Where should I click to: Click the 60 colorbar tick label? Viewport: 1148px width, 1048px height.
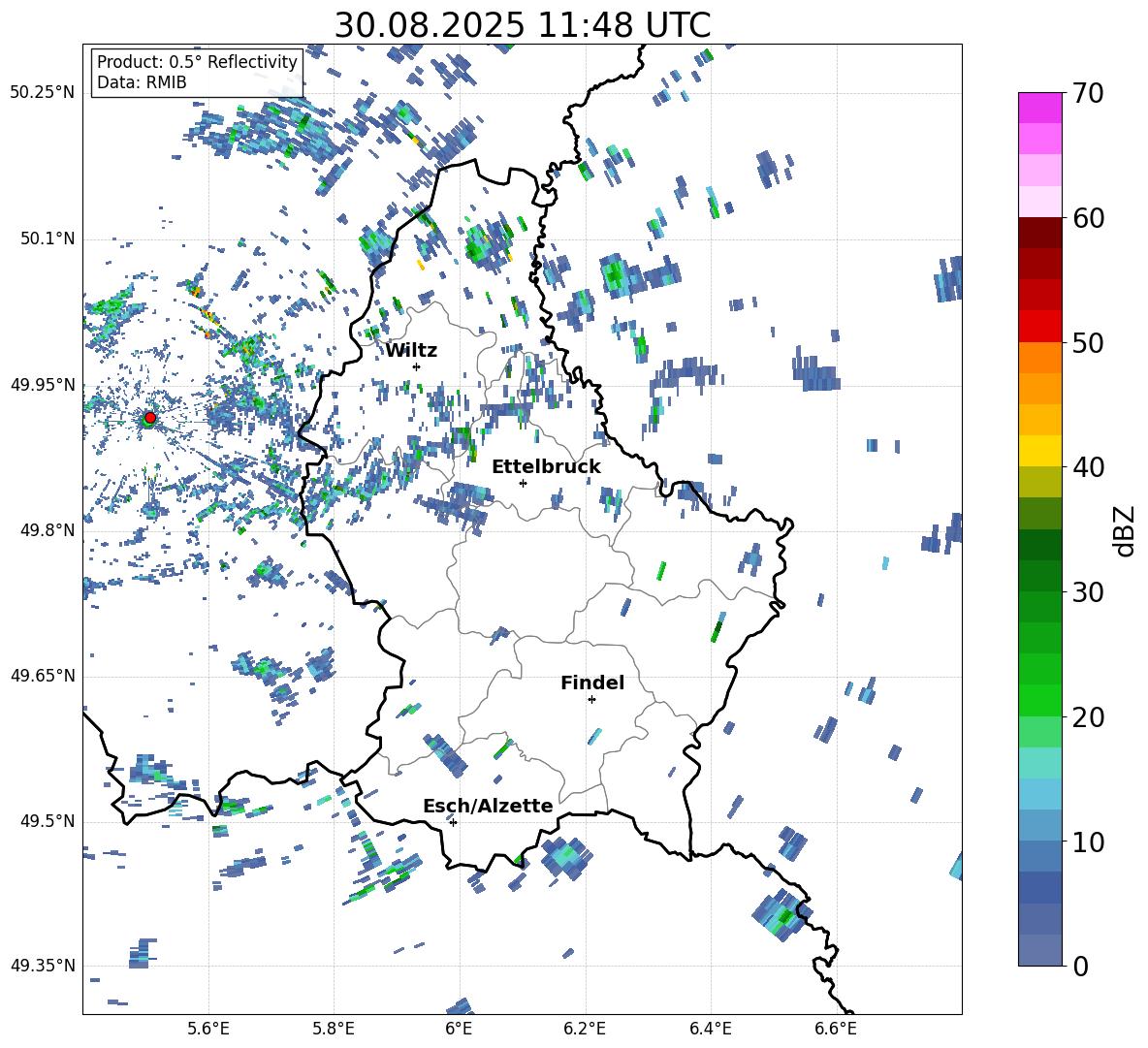[1088, 218]
